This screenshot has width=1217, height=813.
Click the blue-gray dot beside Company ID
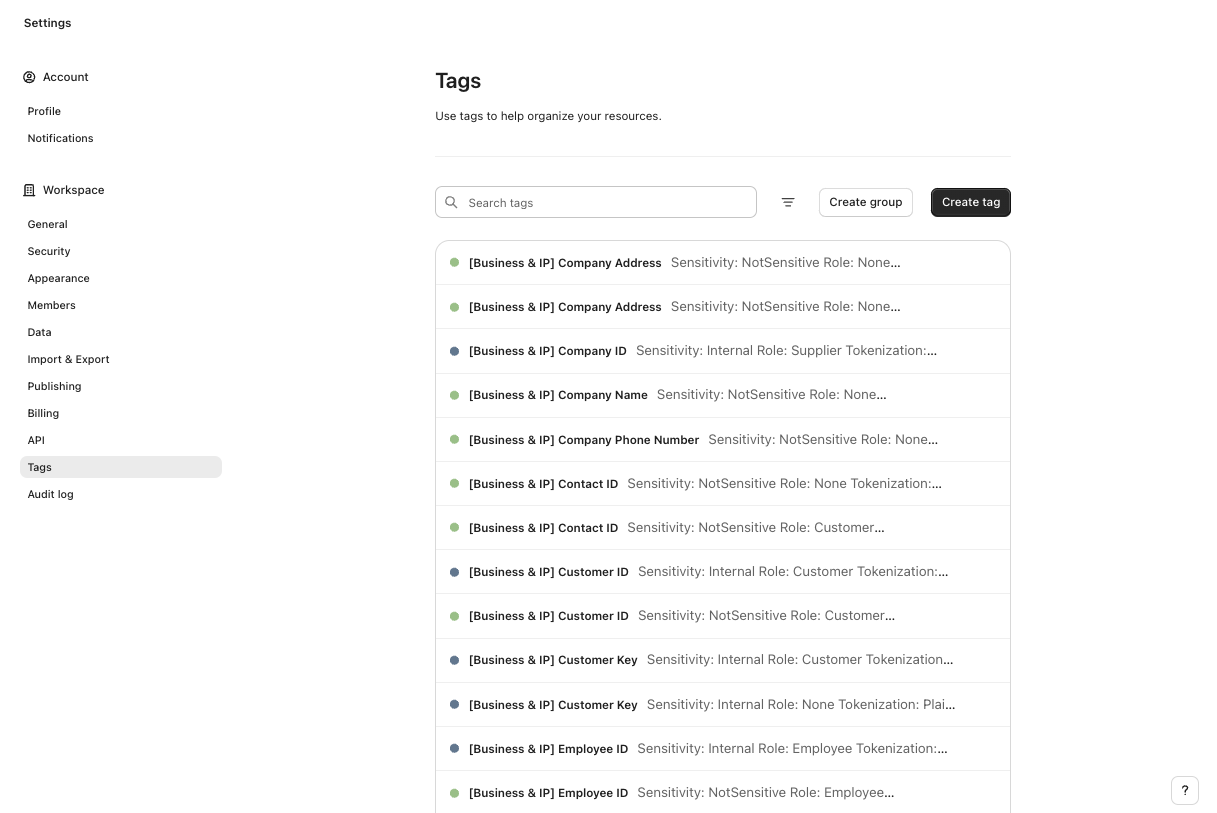point(454,351)
